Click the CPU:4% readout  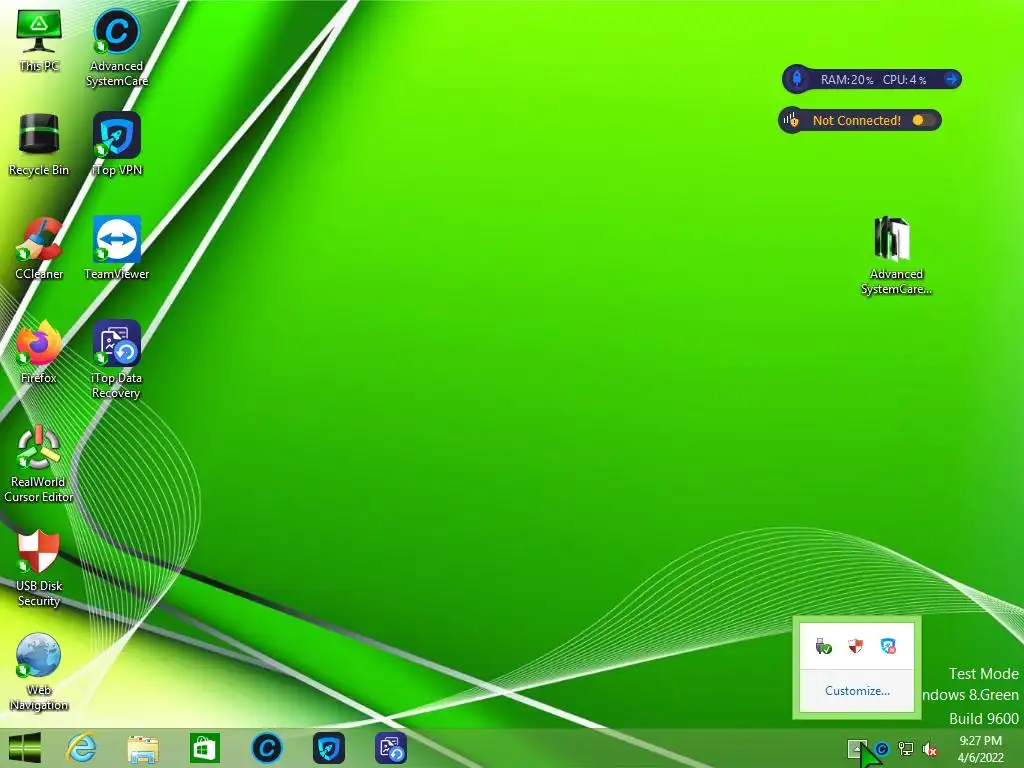pyautogui.click(x=904, y=80)
